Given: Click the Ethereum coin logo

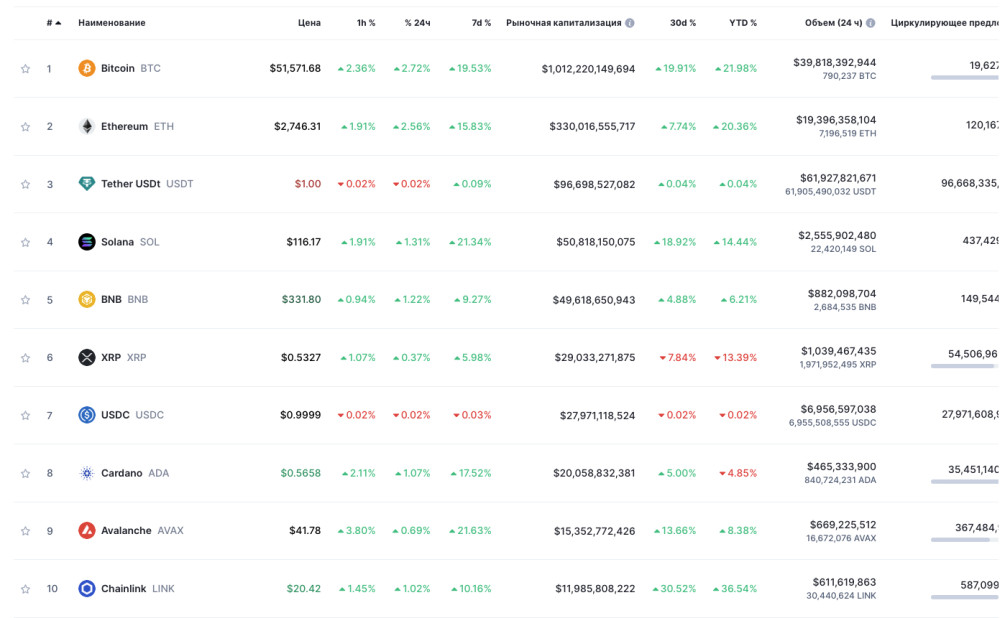Looking at the screenshot, I should click(x=87, y=126).
